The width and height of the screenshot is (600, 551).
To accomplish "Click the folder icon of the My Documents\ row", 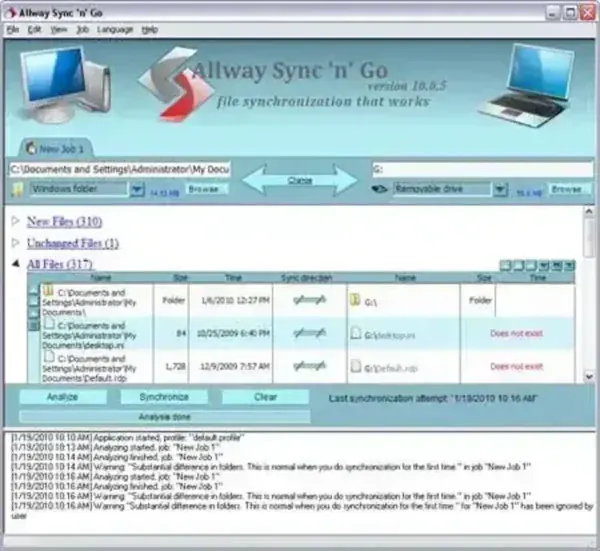I will click(48, 290).
